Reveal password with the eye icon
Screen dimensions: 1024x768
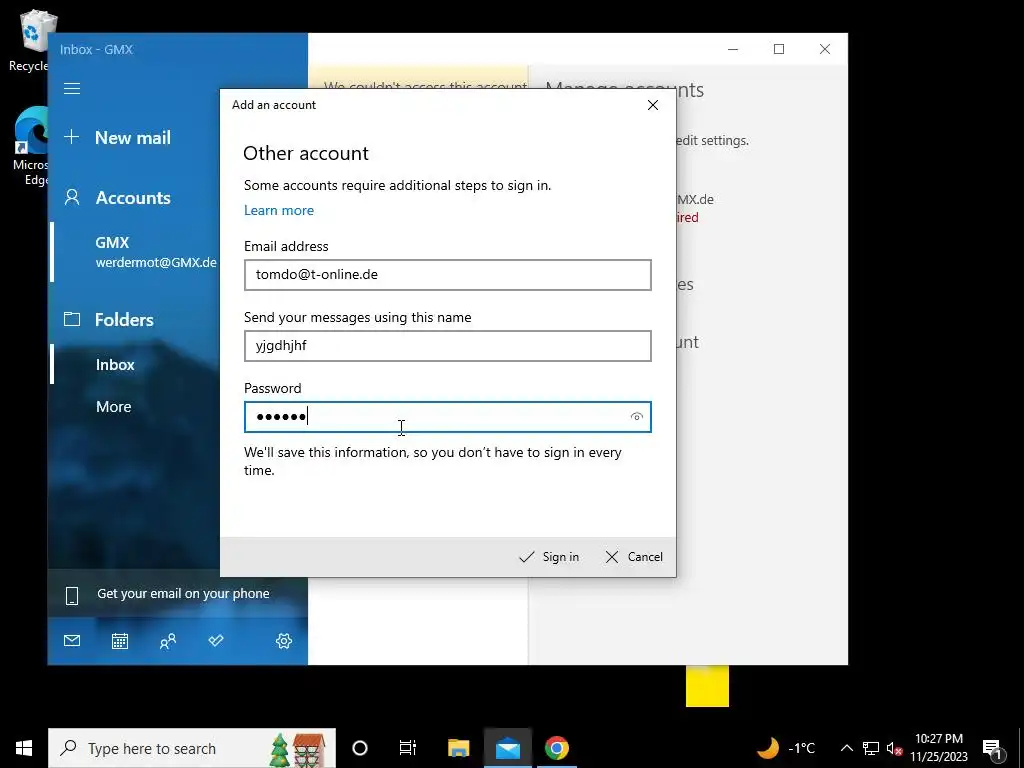637,417
